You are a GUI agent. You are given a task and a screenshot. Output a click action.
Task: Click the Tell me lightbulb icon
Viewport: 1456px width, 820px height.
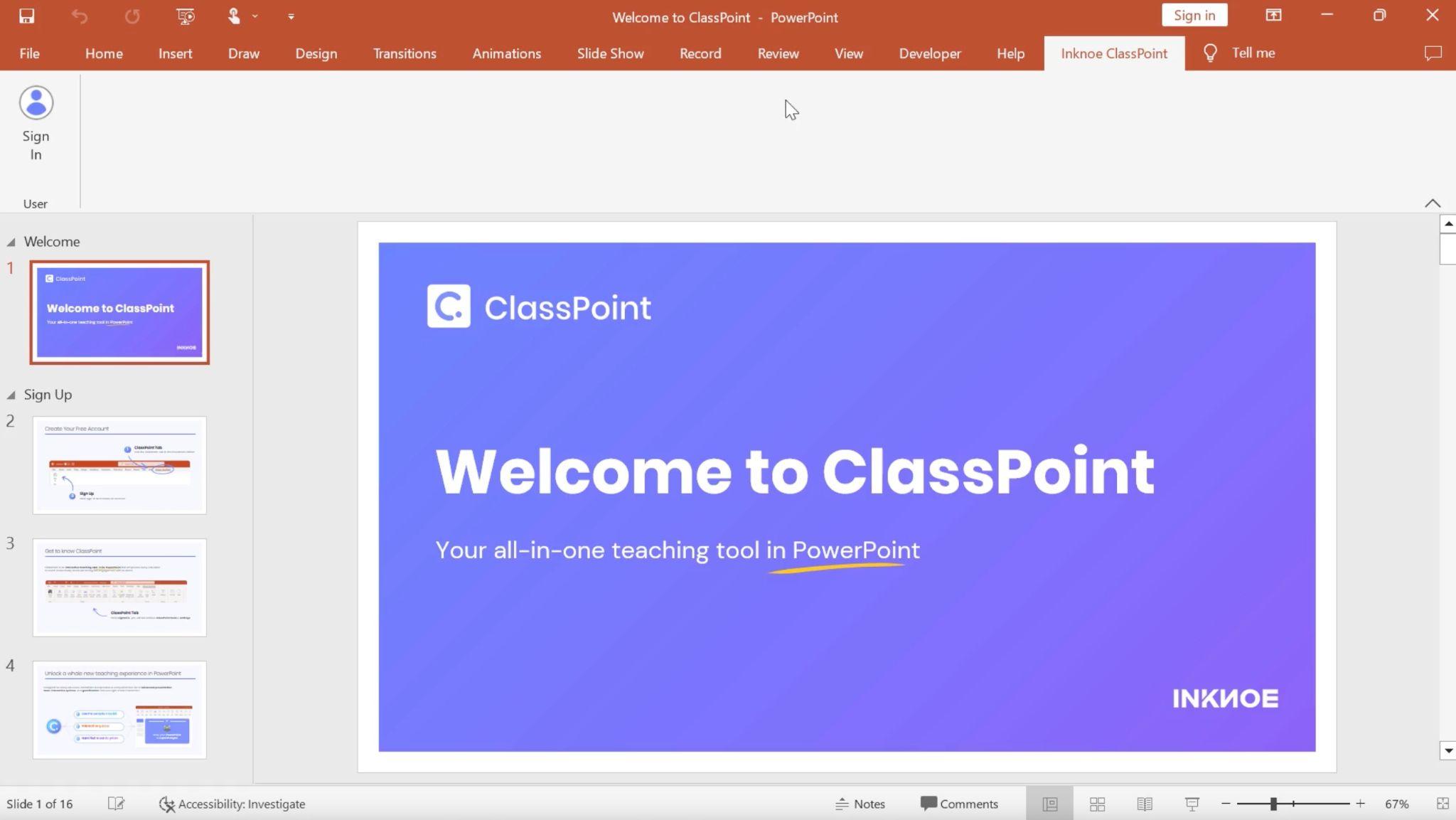click(x=1210, y=53)
